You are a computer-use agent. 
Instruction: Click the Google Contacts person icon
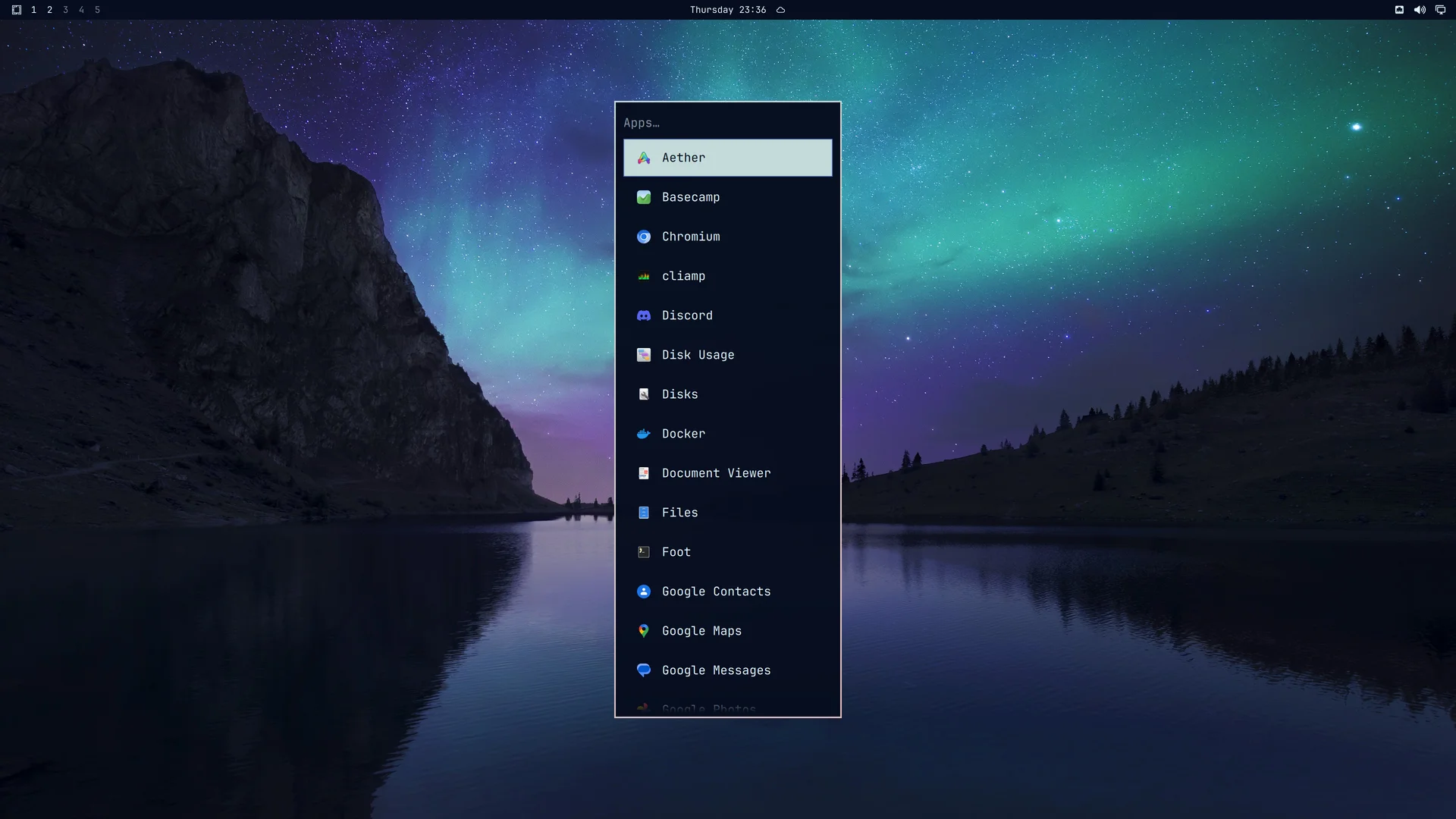644,591
